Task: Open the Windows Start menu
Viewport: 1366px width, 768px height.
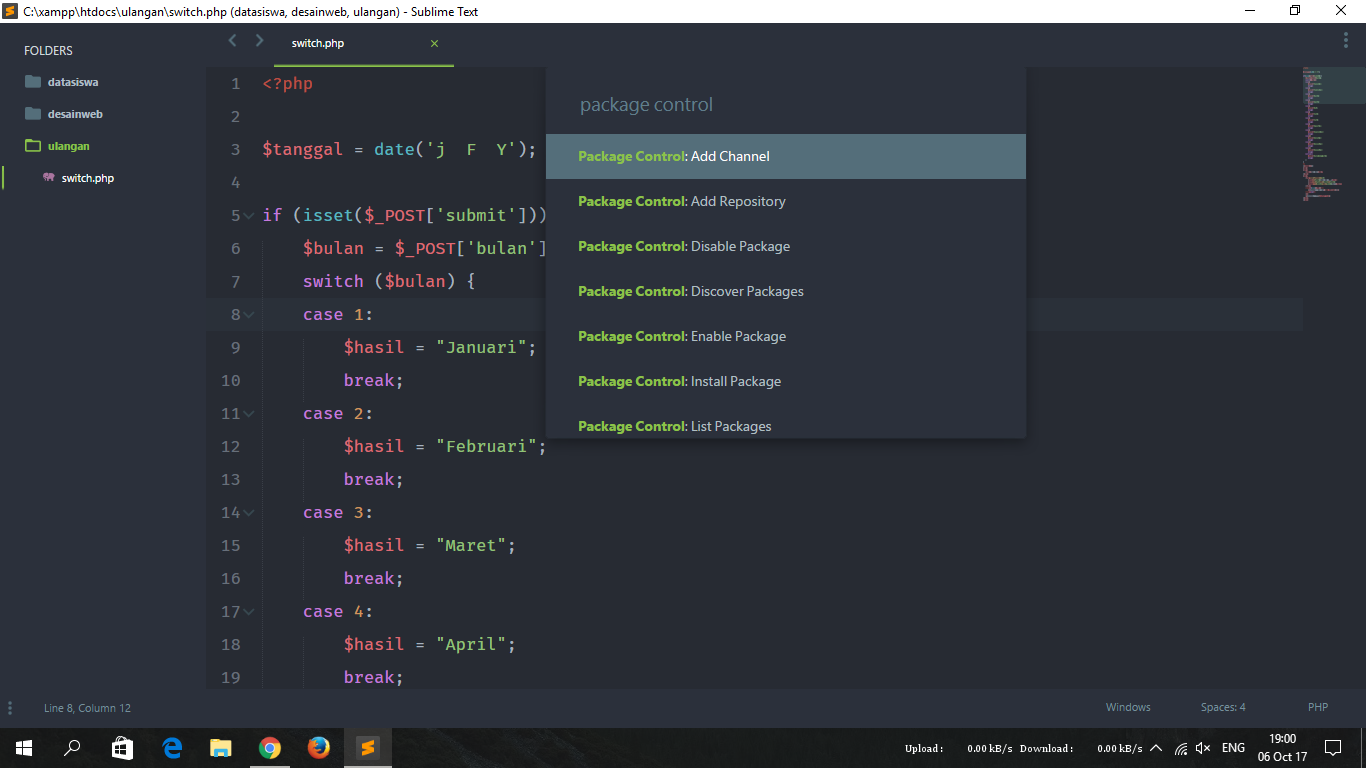Action: pos(24,747)
